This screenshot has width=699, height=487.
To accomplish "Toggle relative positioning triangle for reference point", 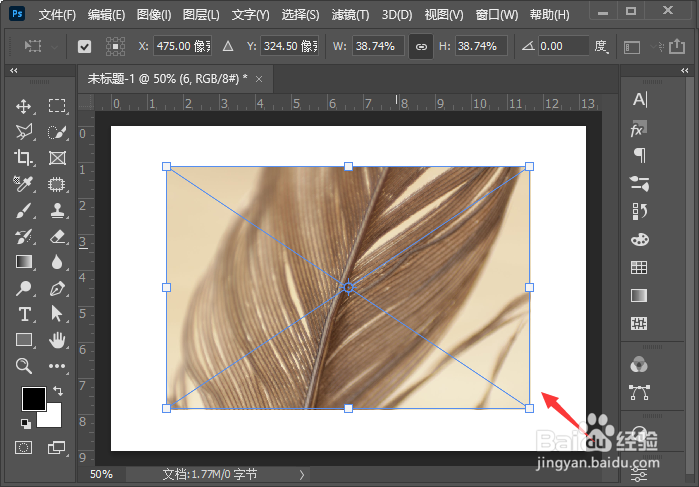I will click(x=228, y=46).
